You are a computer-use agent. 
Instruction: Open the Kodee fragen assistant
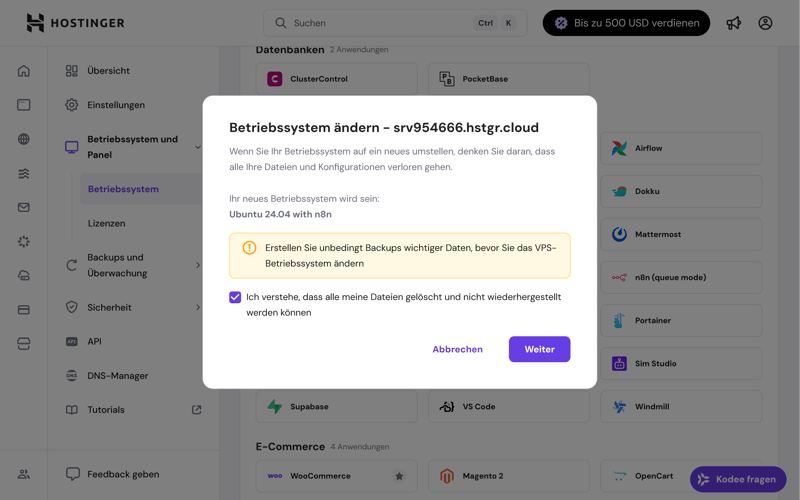pos(738,479)
